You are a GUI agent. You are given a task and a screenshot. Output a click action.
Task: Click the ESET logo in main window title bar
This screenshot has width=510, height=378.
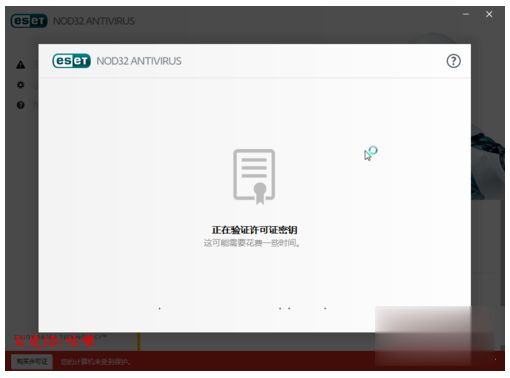pyautogui.click(x=29, y=21)
